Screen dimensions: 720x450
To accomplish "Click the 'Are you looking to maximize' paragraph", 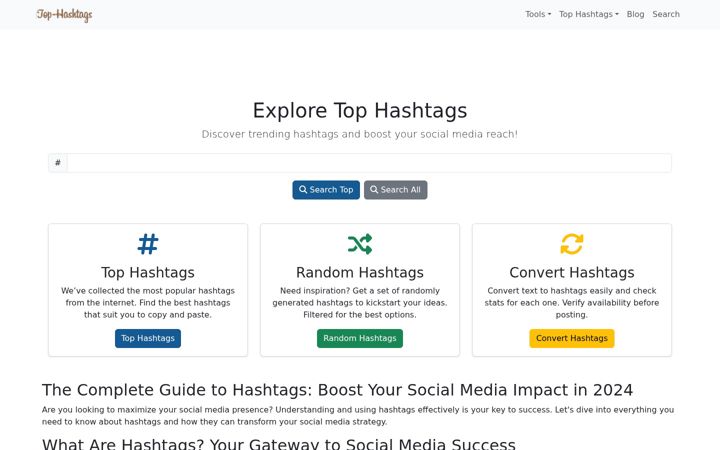I will [358, 416].
